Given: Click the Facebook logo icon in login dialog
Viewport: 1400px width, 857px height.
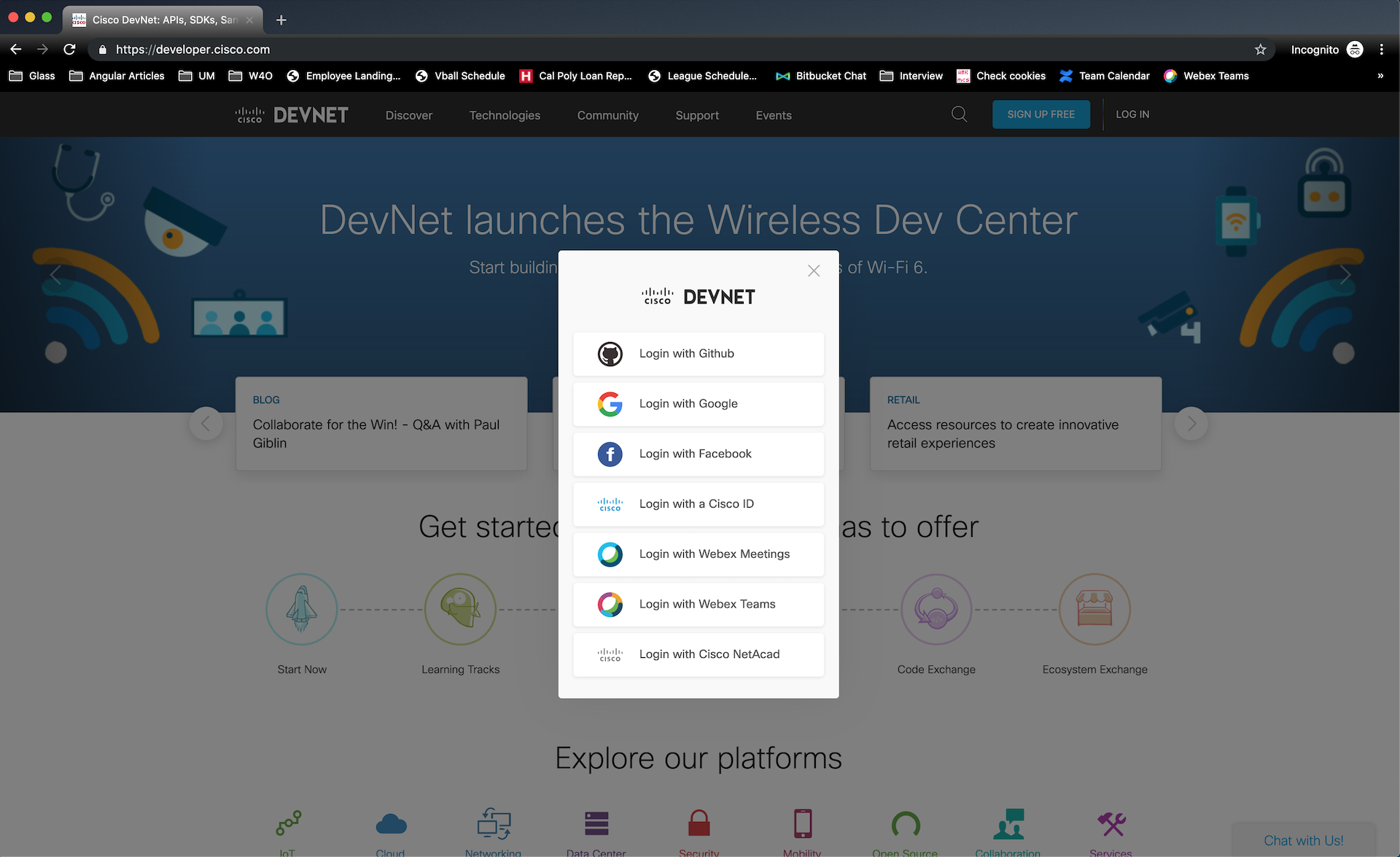Looking at the screenshot, I should coord(610,454).
